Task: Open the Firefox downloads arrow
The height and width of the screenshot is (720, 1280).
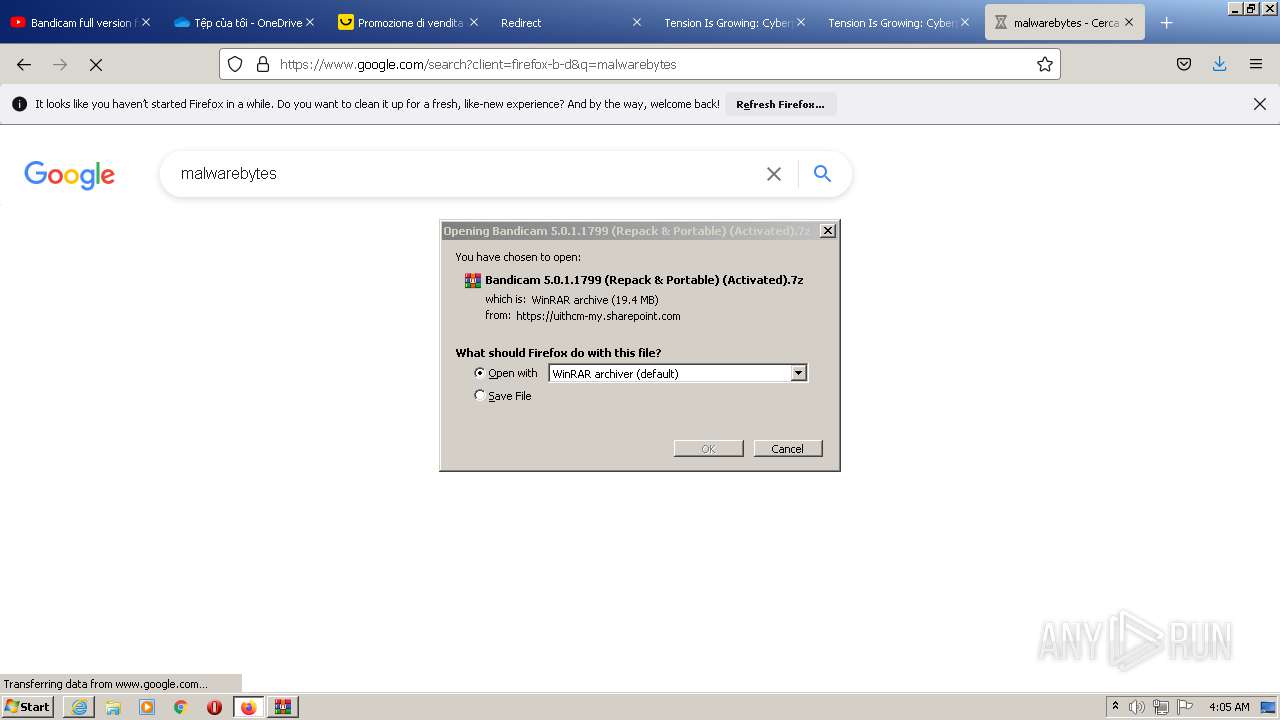Action: coord(1220,64)
